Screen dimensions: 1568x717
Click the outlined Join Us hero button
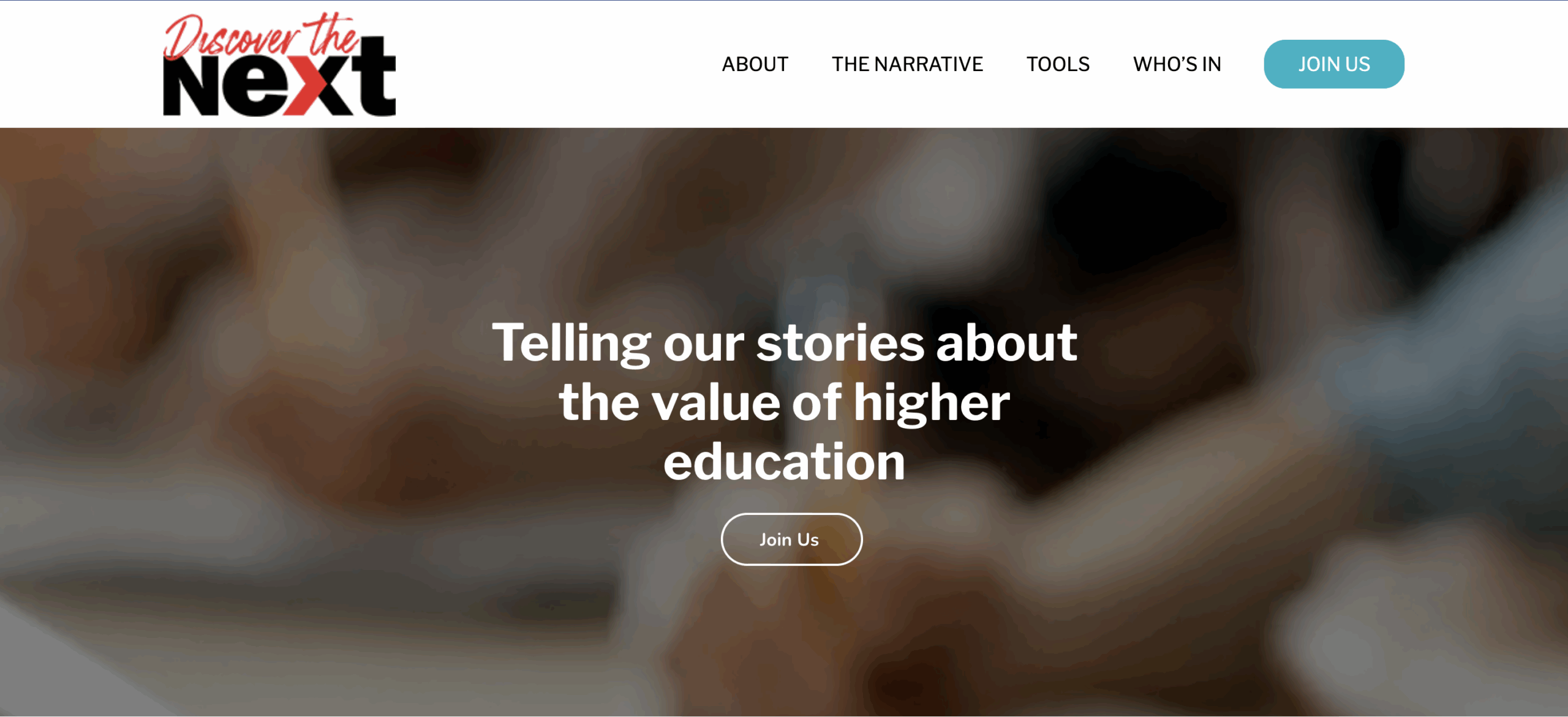(791, 539)
